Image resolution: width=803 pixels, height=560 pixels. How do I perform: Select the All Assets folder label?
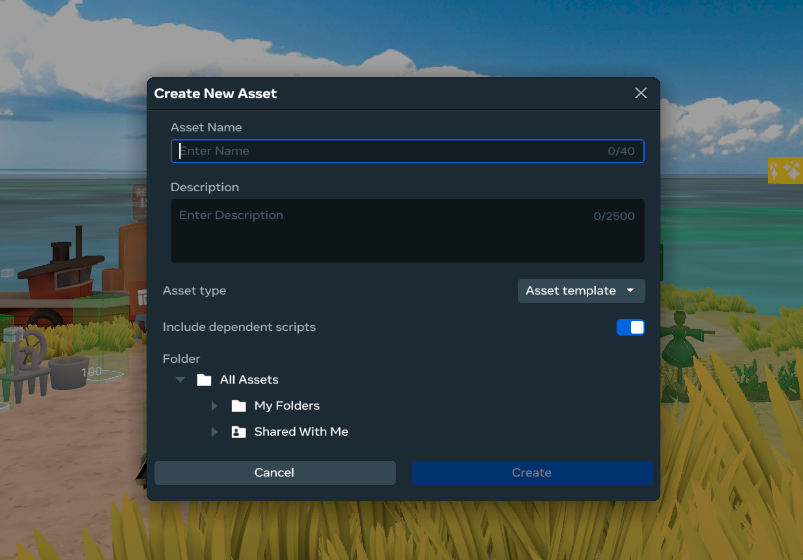coord(249,380)
